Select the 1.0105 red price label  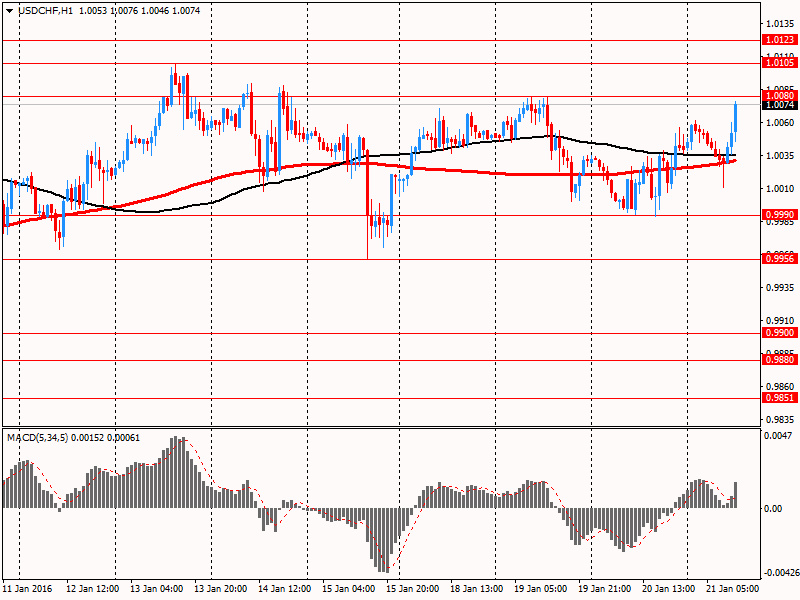779,62
